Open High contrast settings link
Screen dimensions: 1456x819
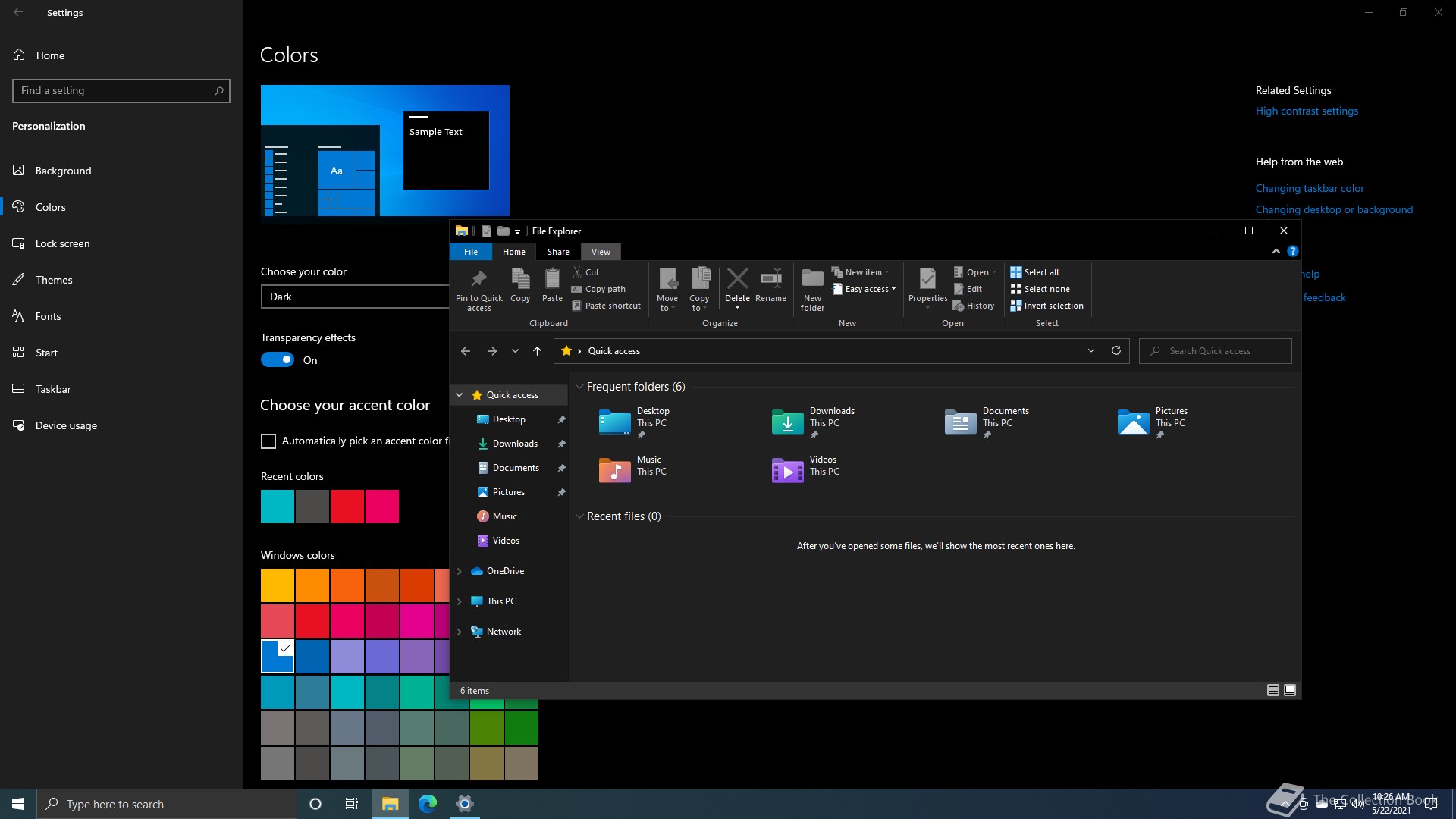tap(1307, 111)
